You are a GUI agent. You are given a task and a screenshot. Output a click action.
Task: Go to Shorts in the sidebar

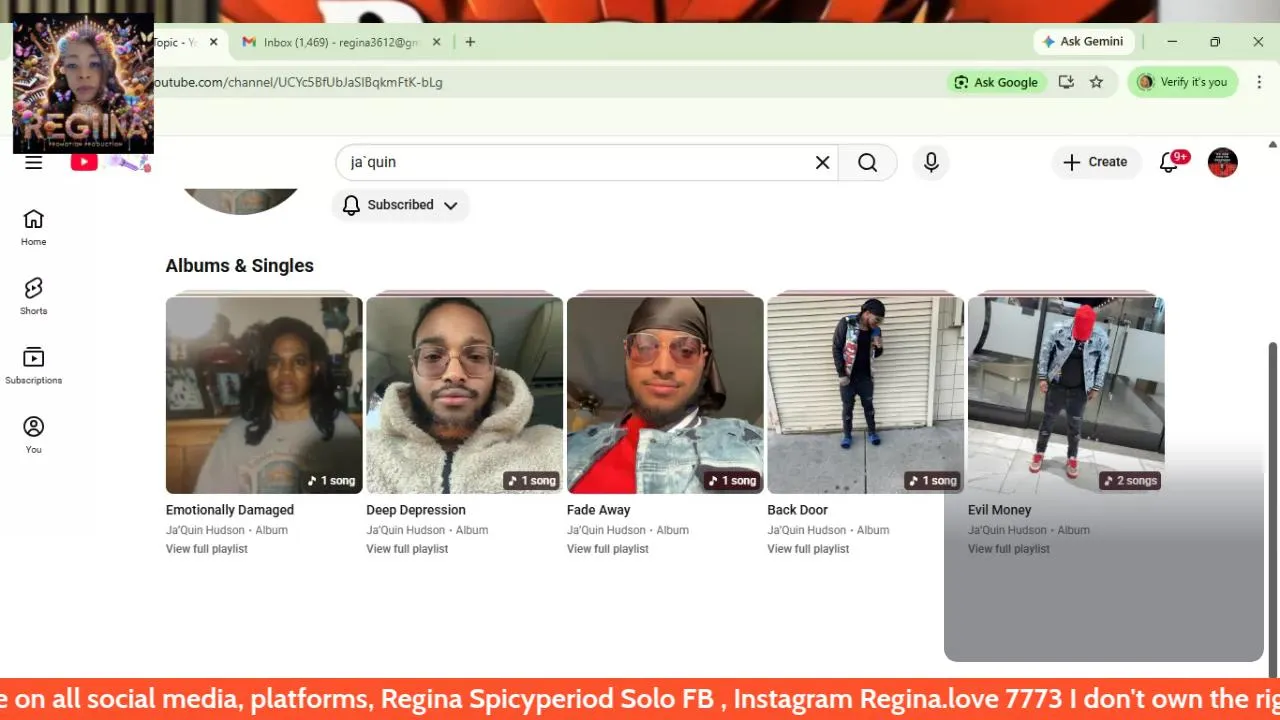(34, 296)
